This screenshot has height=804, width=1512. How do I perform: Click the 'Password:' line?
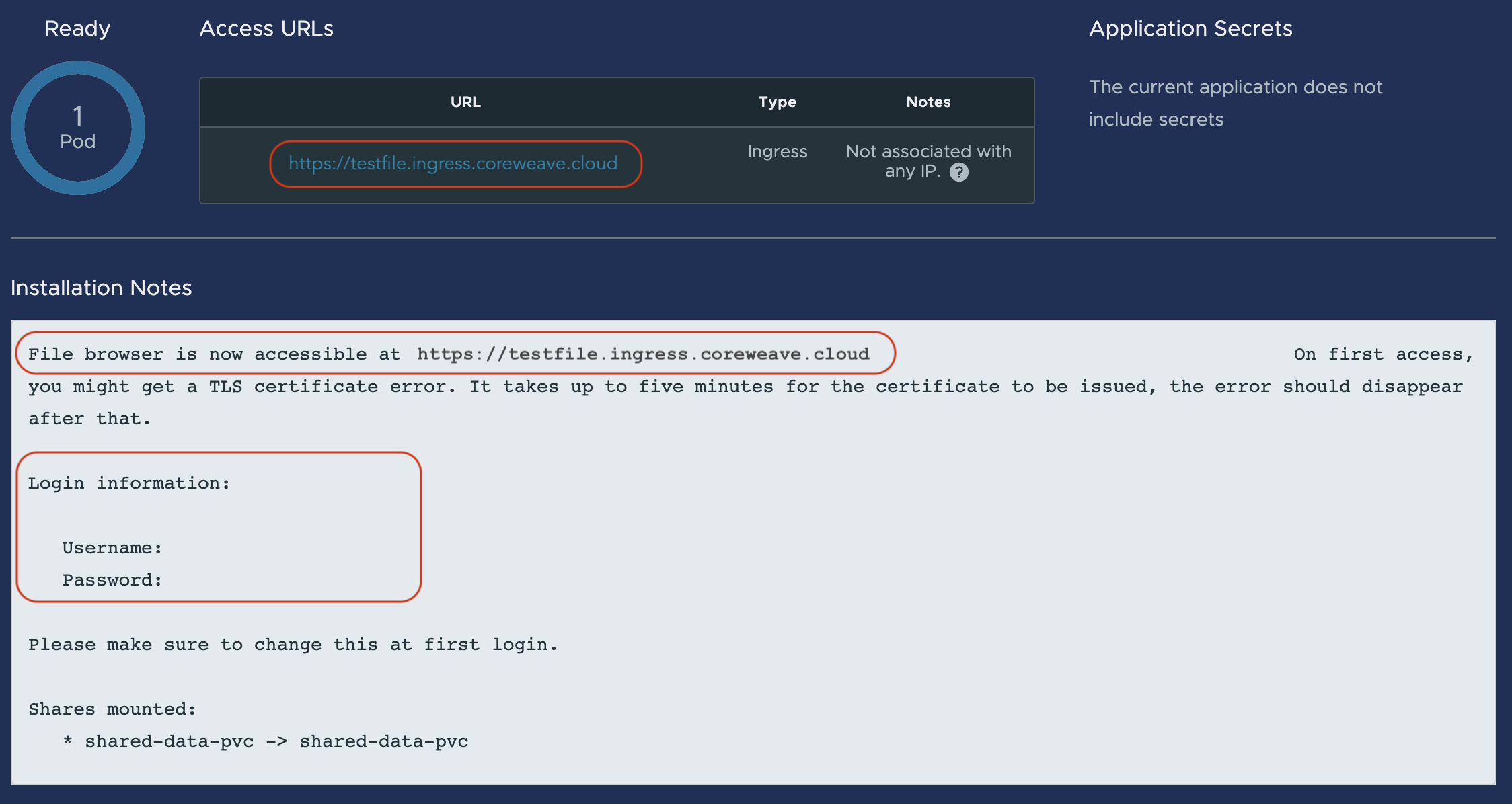(112, 580)
